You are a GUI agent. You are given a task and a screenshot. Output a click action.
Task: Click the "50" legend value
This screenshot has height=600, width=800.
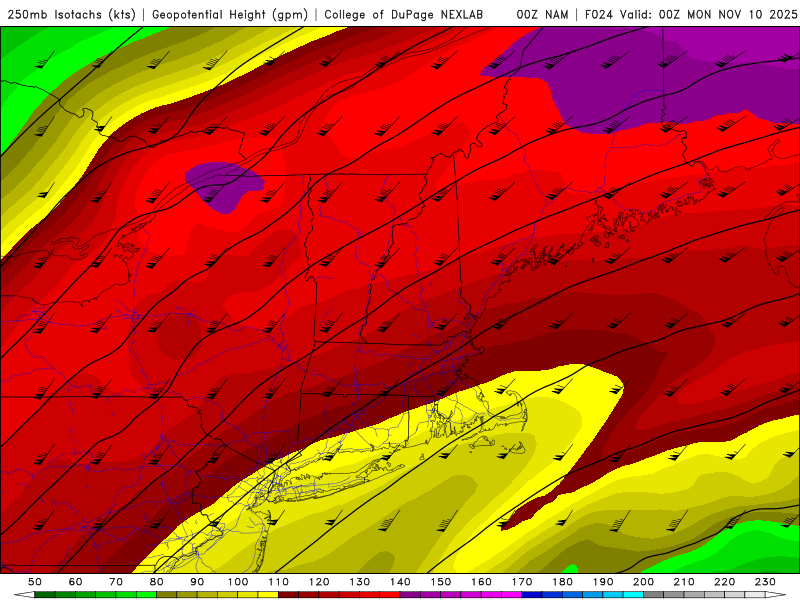(35, 582)
